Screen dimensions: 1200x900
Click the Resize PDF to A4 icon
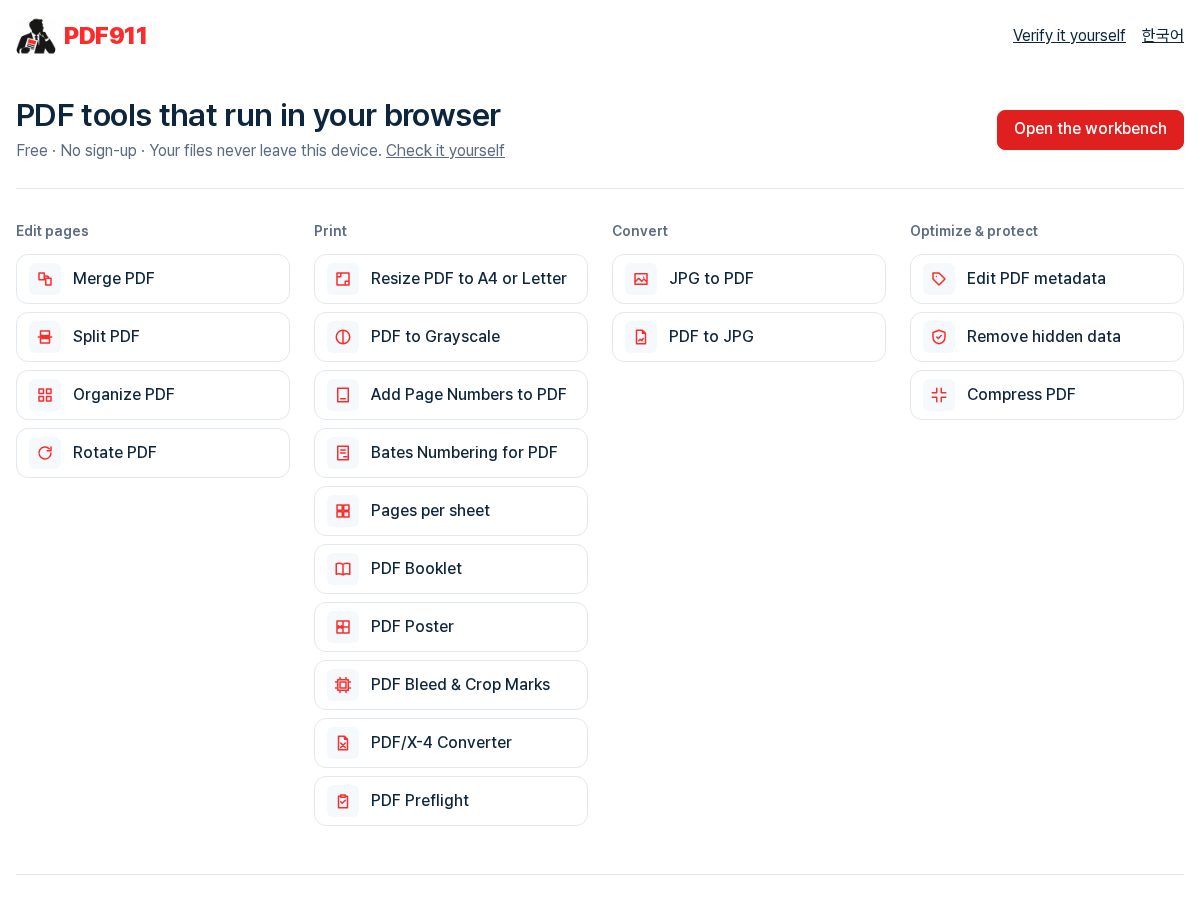point(343,279)
